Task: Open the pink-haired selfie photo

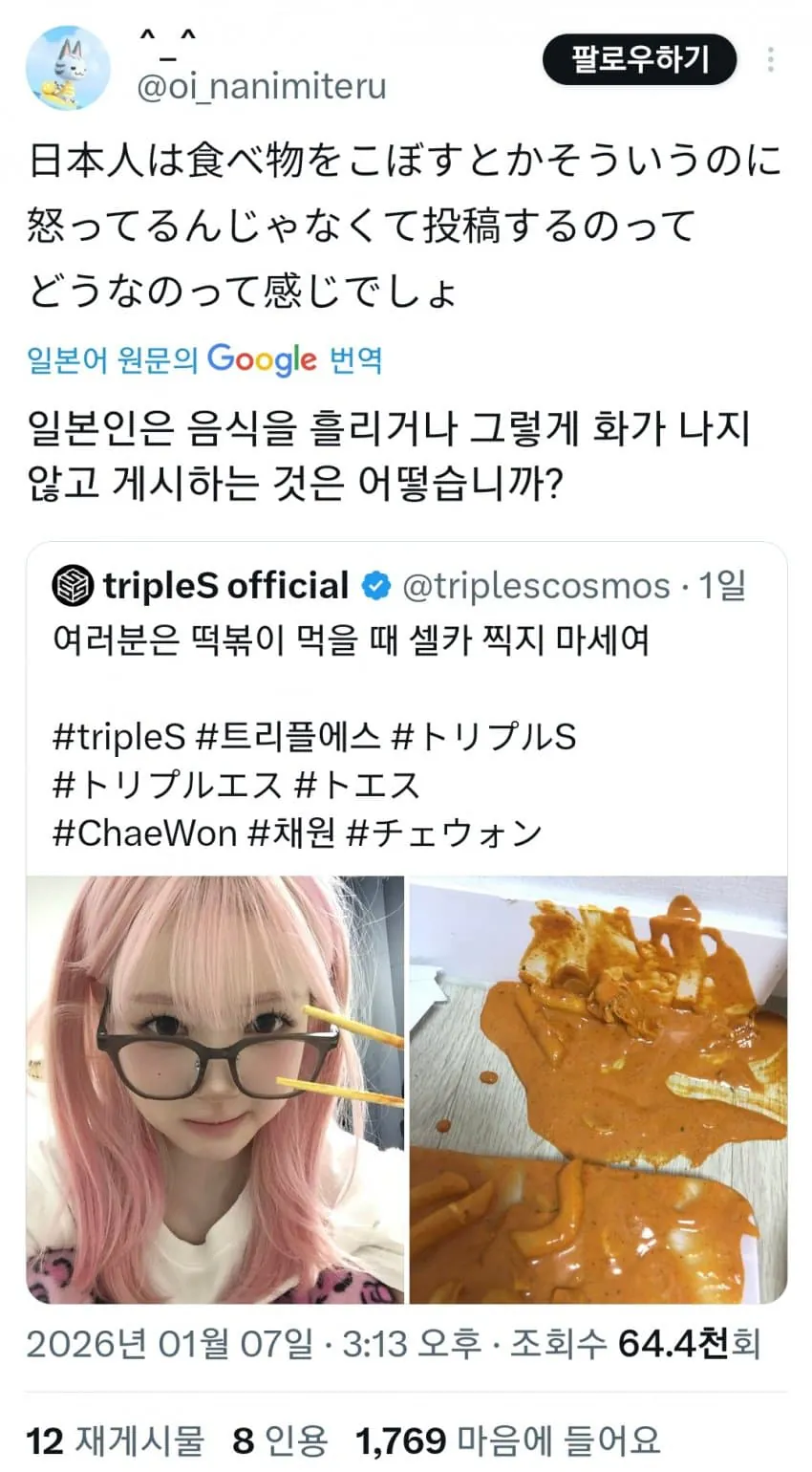Action: [x=216, y=1090]
